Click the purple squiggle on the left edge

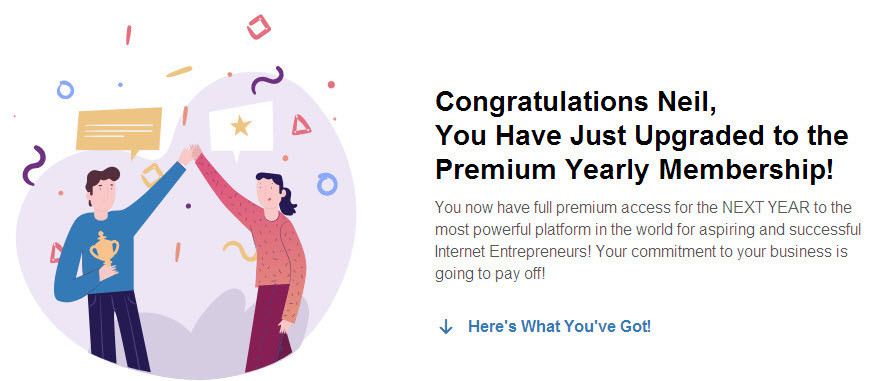coord(34,165)
